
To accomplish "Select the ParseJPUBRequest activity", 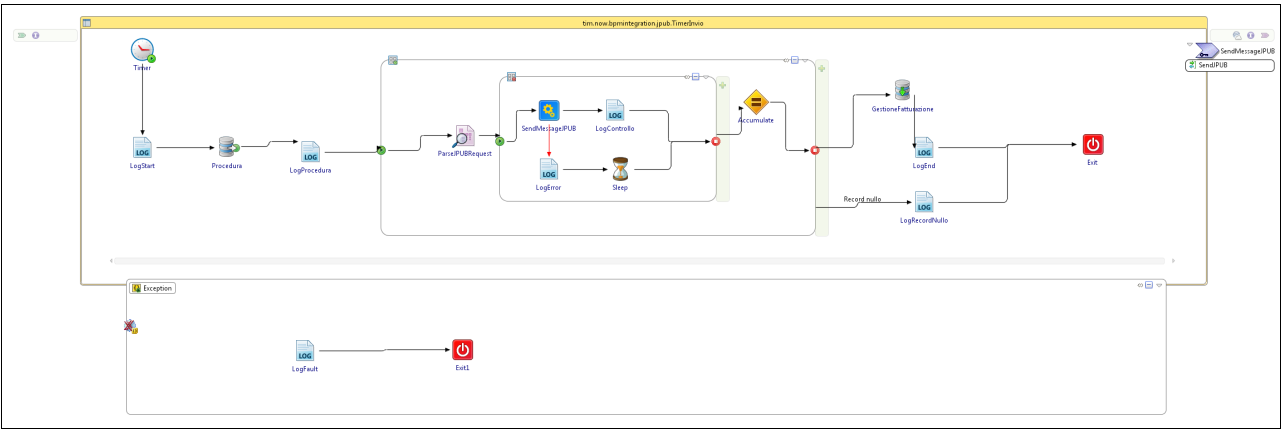I will [464, 136].
